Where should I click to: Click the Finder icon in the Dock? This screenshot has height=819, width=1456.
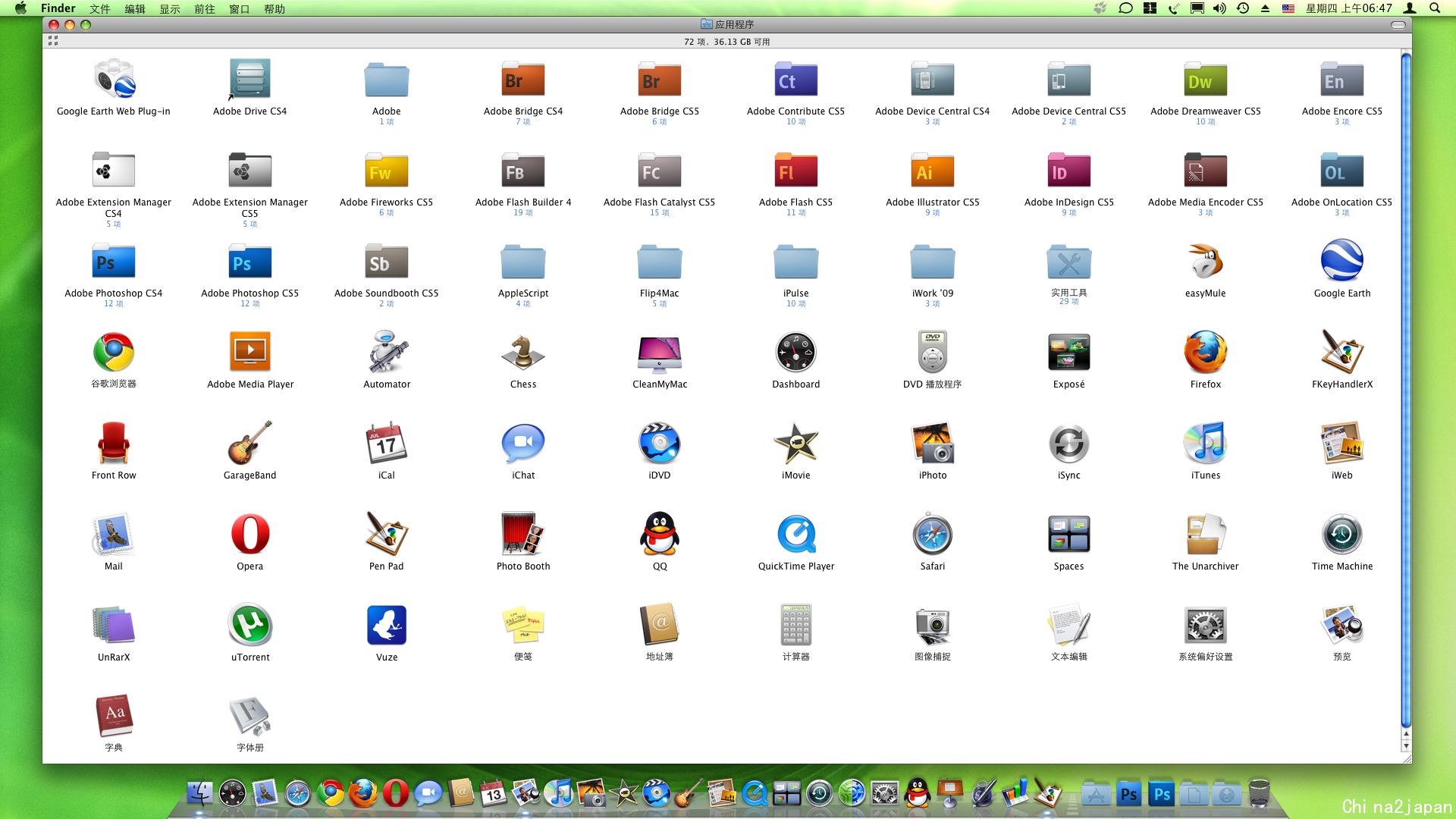point(199,793)
